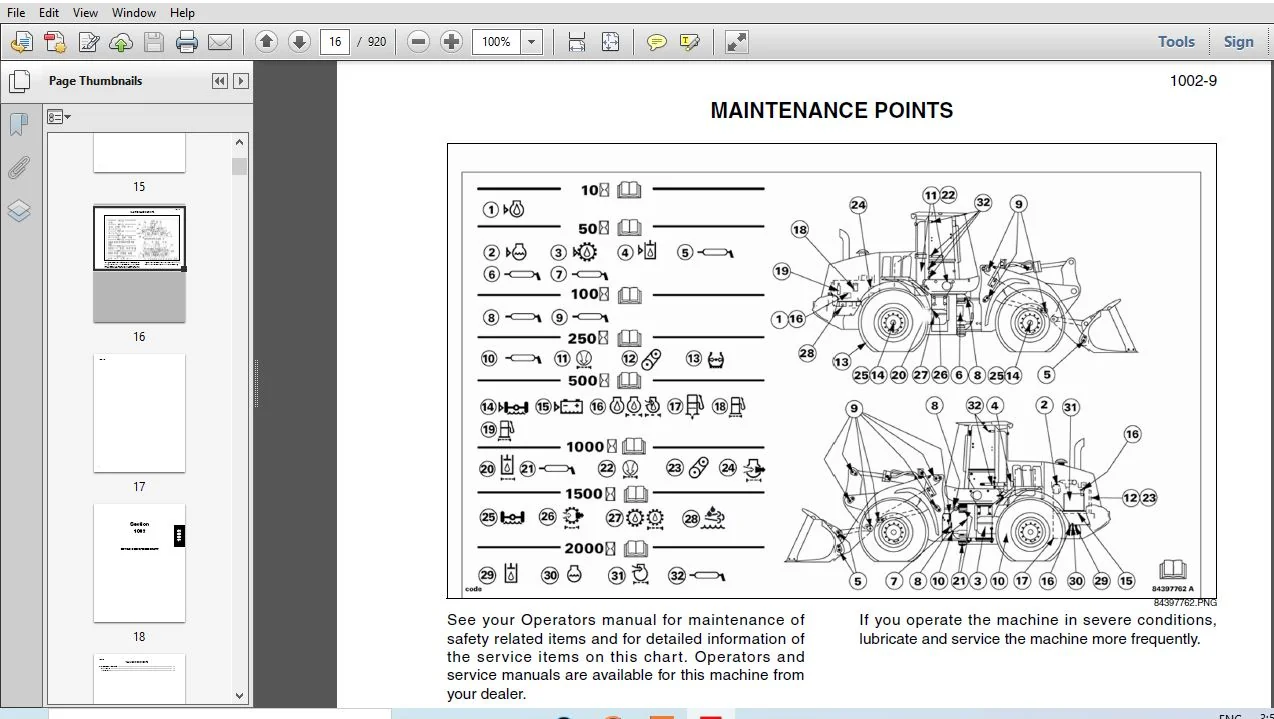Viewport: 1274px width, 719px height.
Task: Add a sticky note comment
Action: [656, 42]
